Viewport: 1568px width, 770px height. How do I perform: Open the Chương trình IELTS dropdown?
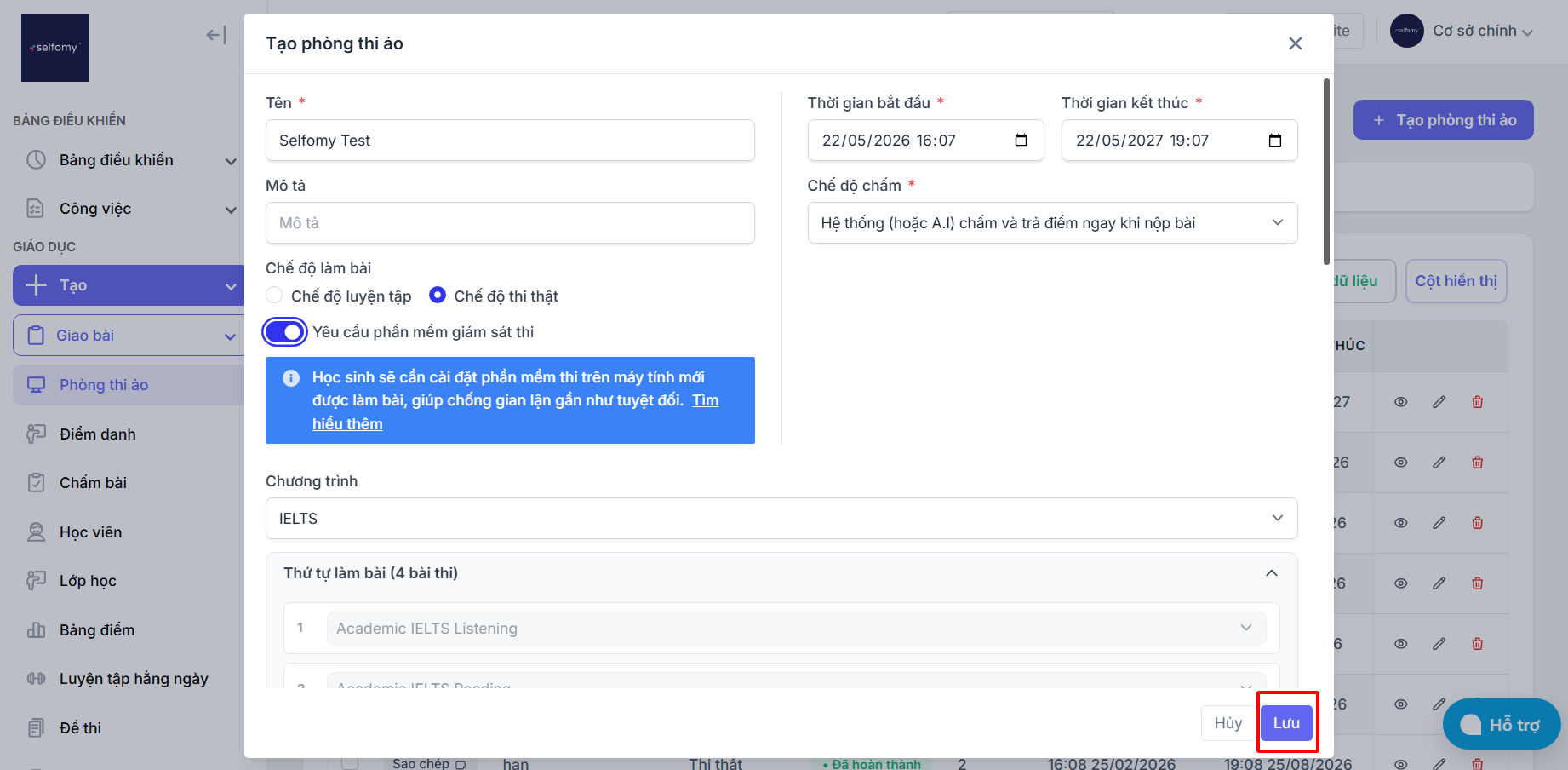(x=781, y=519)
